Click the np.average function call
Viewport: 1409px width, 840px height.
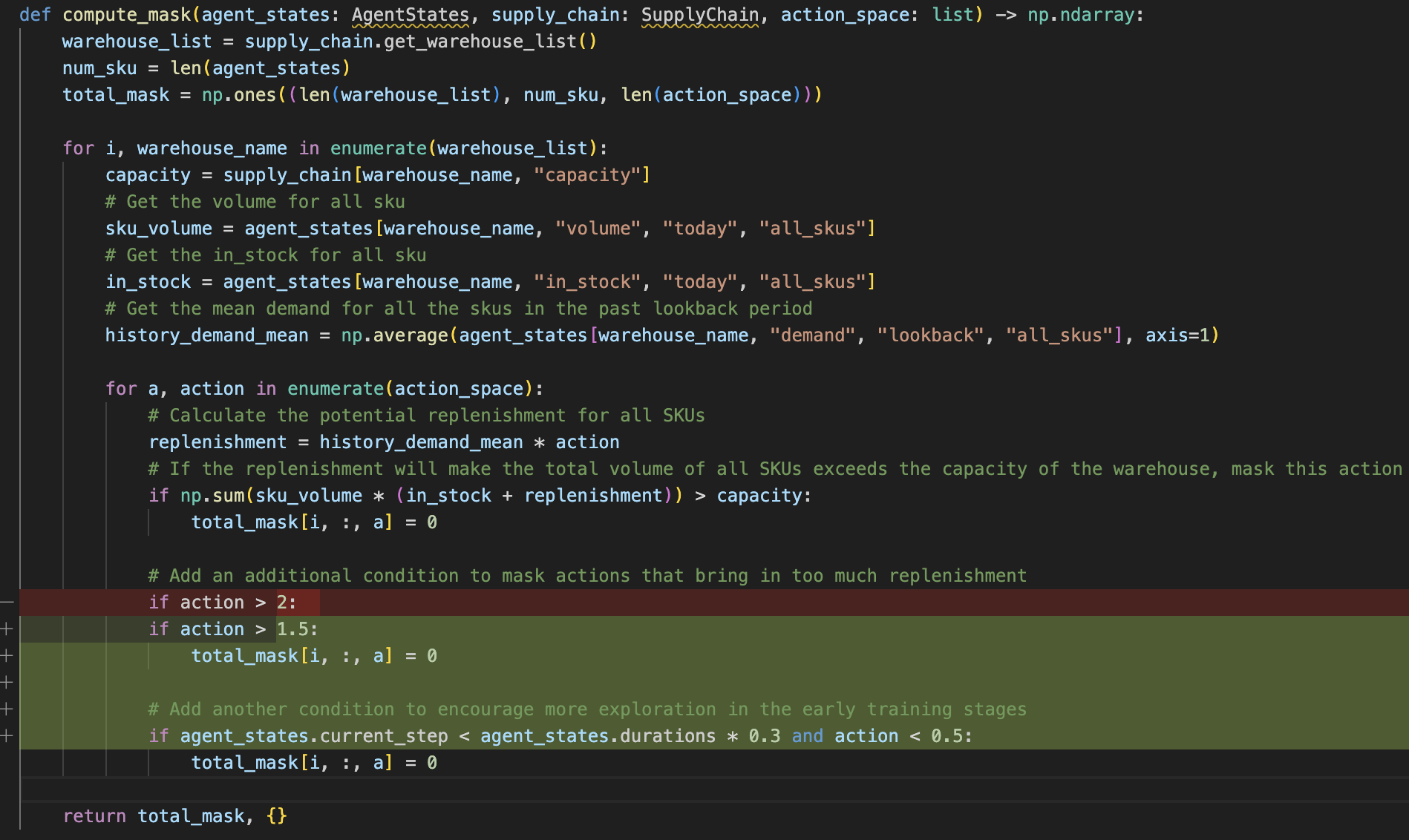coord(394,335)
